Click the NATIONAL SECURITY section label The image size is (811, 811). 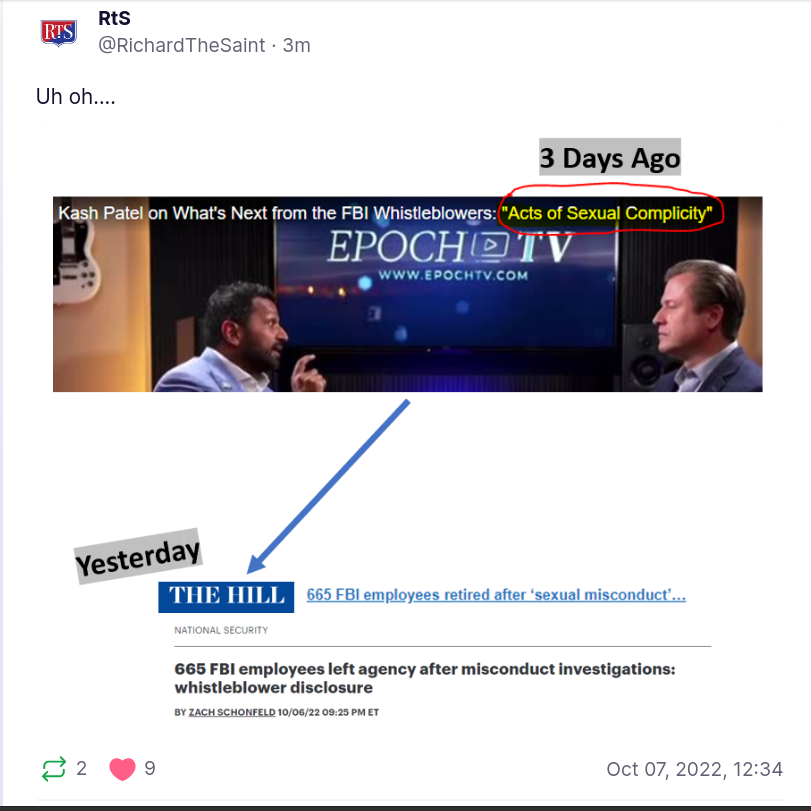[x=221, y=630]
